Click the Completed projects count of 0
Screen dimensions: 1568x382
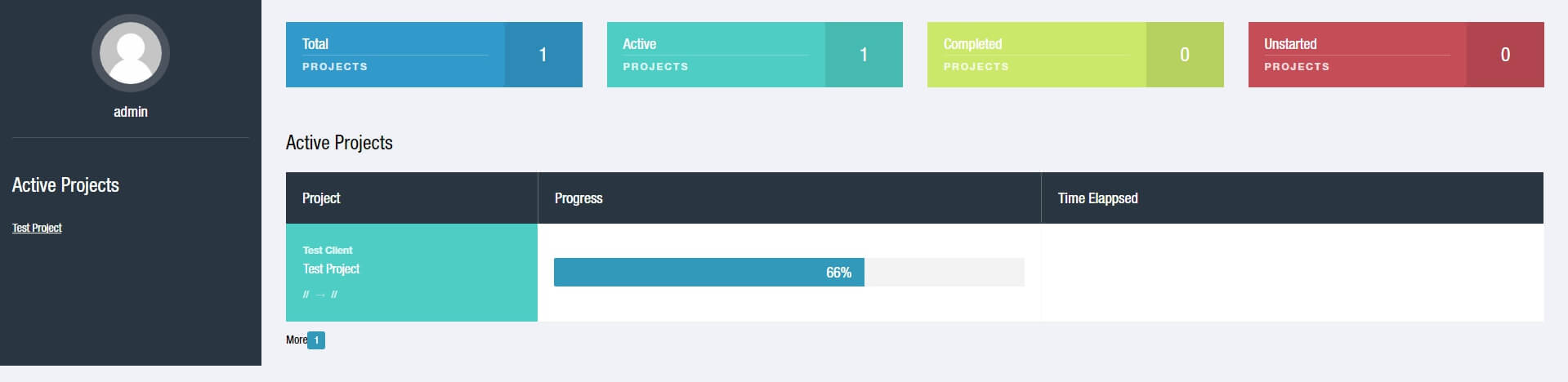pos(1185,55)
